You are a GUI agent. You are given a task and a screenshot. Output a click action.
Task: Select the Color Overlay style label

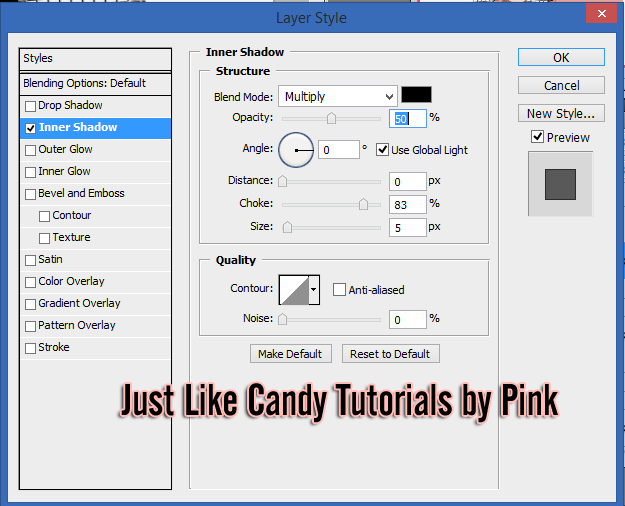(71, 282)
